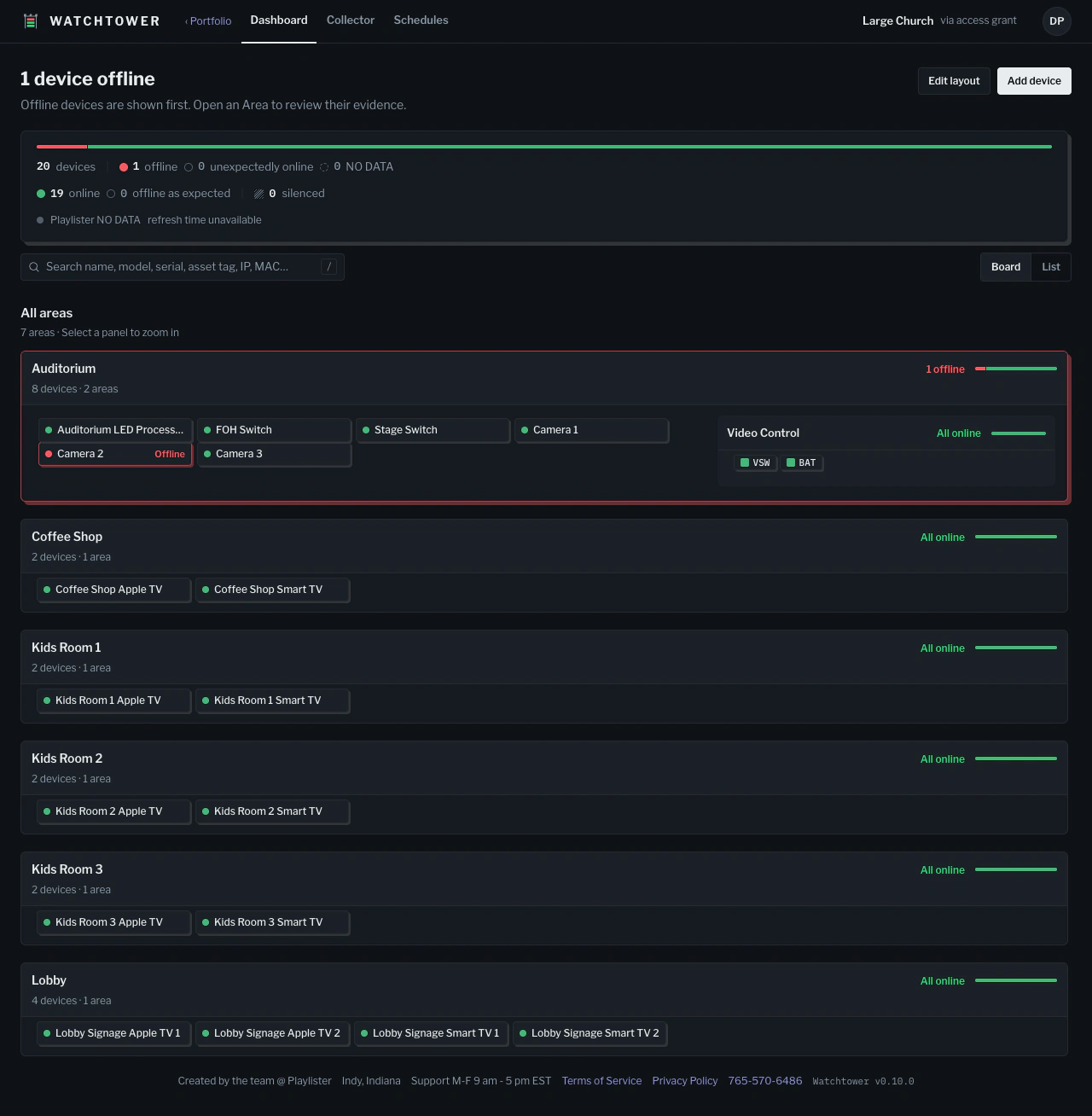Open the DP user avatar
The width and height of the screenshot is (1092, 1116).
(1056, 20)
